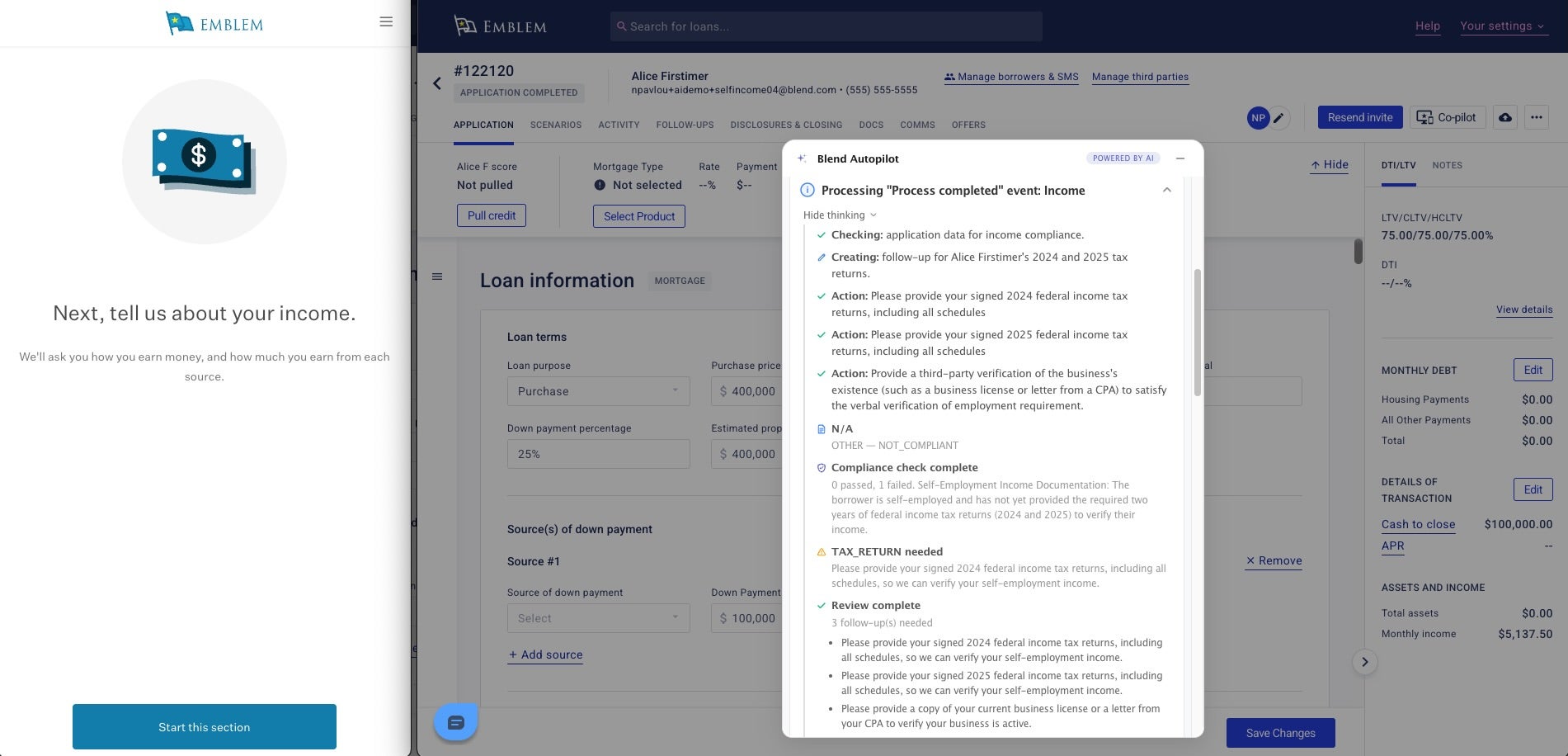Open the Source of down payment dropdown
The width and height of the screenshot is (1568, 756).
[x=598, y=618]
